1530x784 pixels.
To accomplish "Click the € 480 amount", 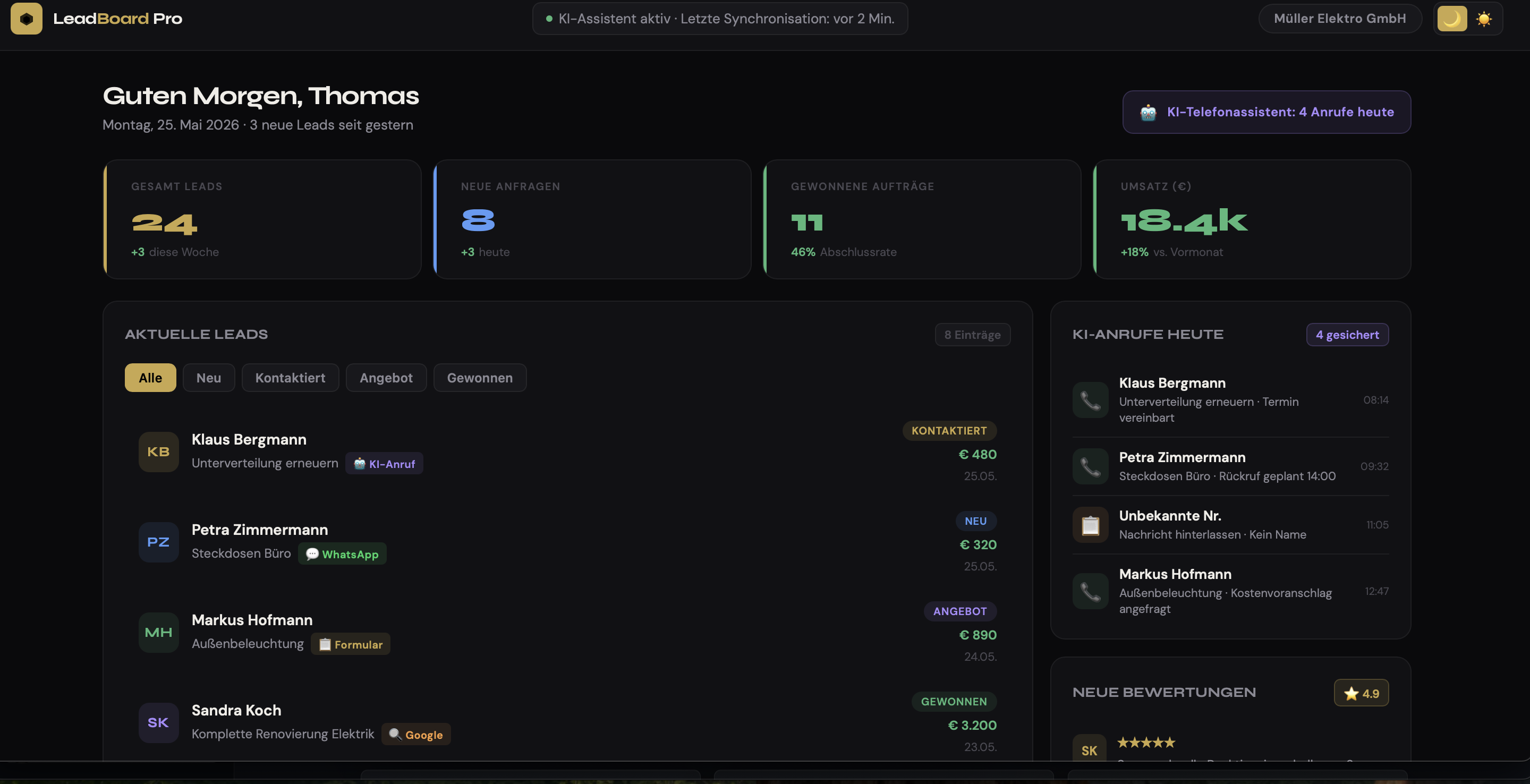I will [977, 454].
